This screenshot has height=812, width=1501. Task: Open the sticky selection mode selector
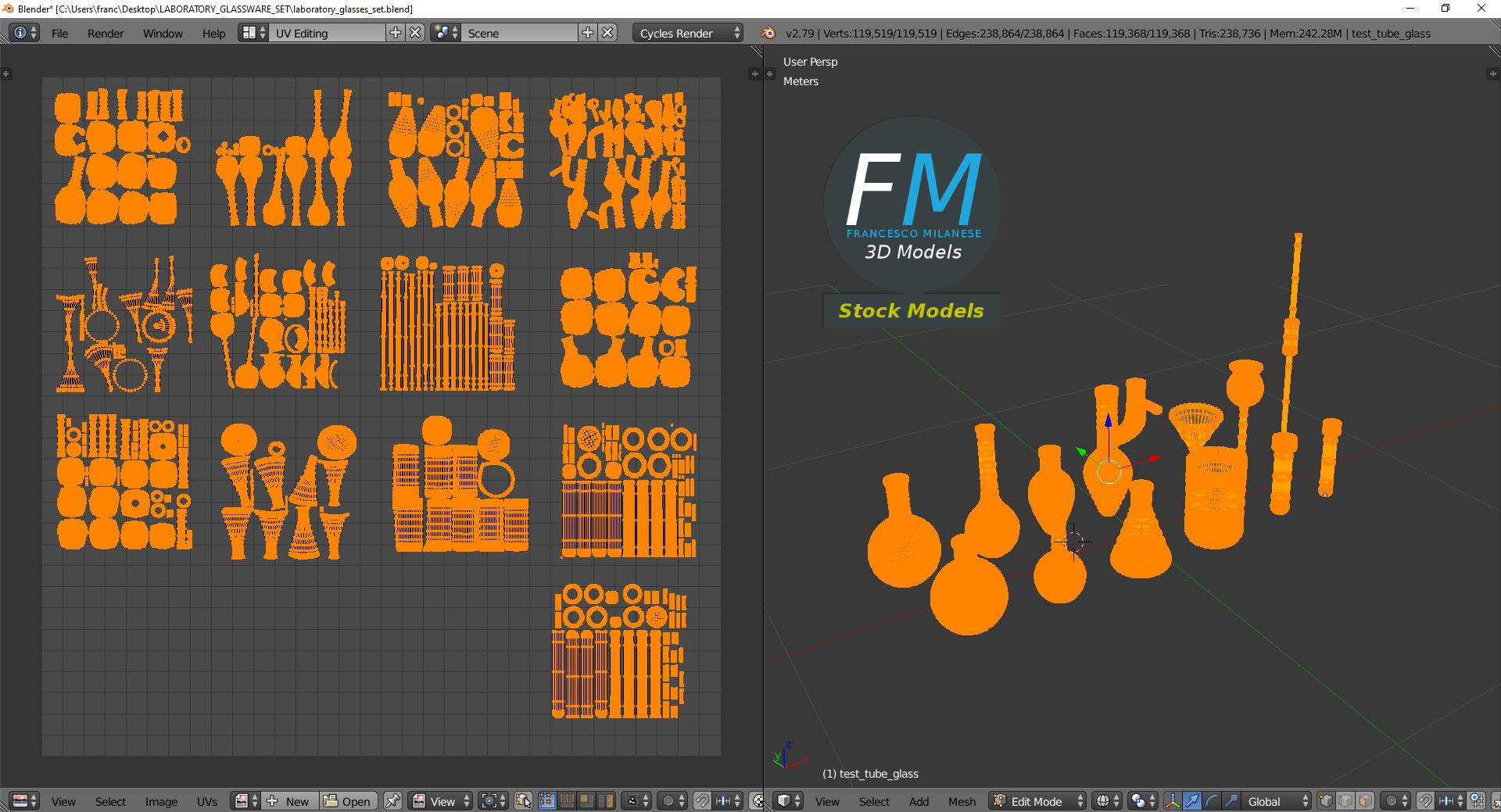pyautogui.click(x=636, y=801)
